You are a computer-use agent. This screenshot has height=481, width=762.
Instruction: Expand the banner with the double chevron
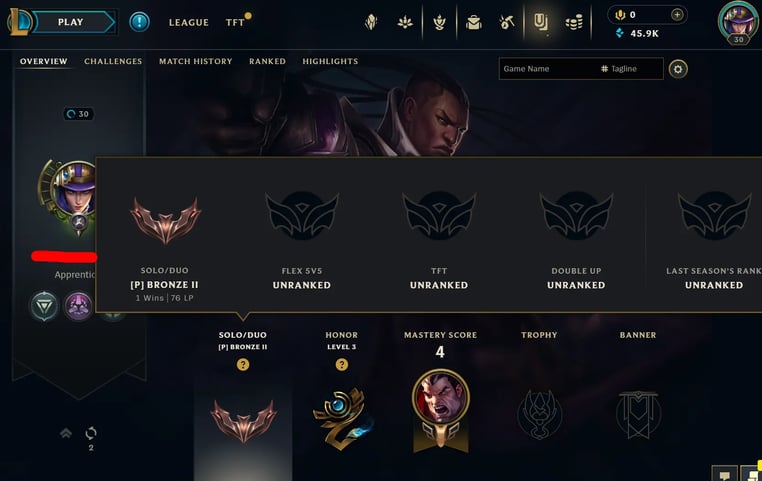66,432
